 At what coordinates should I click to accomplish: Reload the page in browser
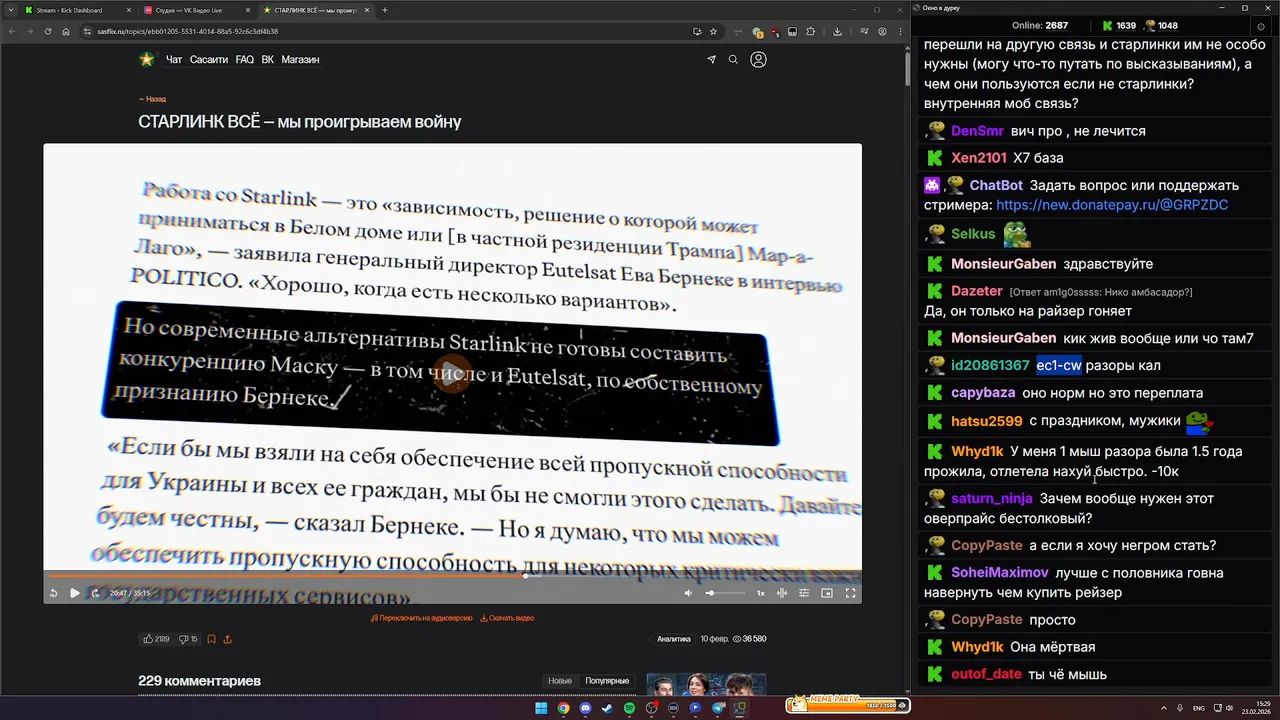point(47,31)
